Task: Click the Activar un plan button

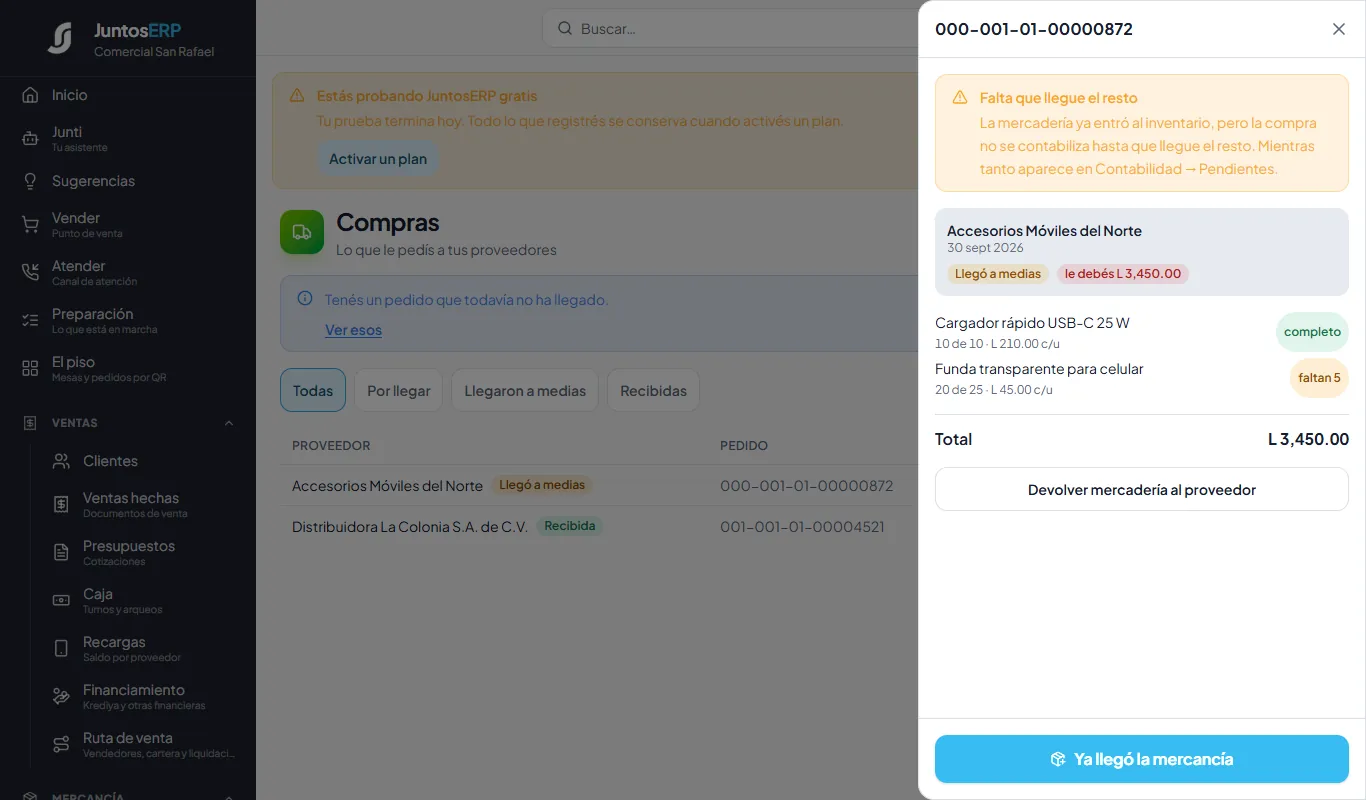Action: pyautogui.click(x=378, y=158)
